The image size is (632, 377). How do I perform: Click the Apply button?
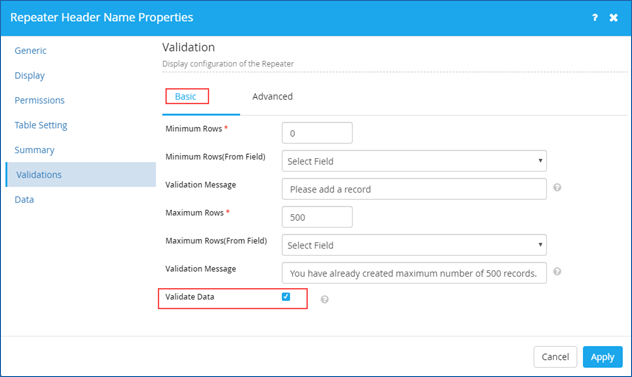(x=603, y=357)
